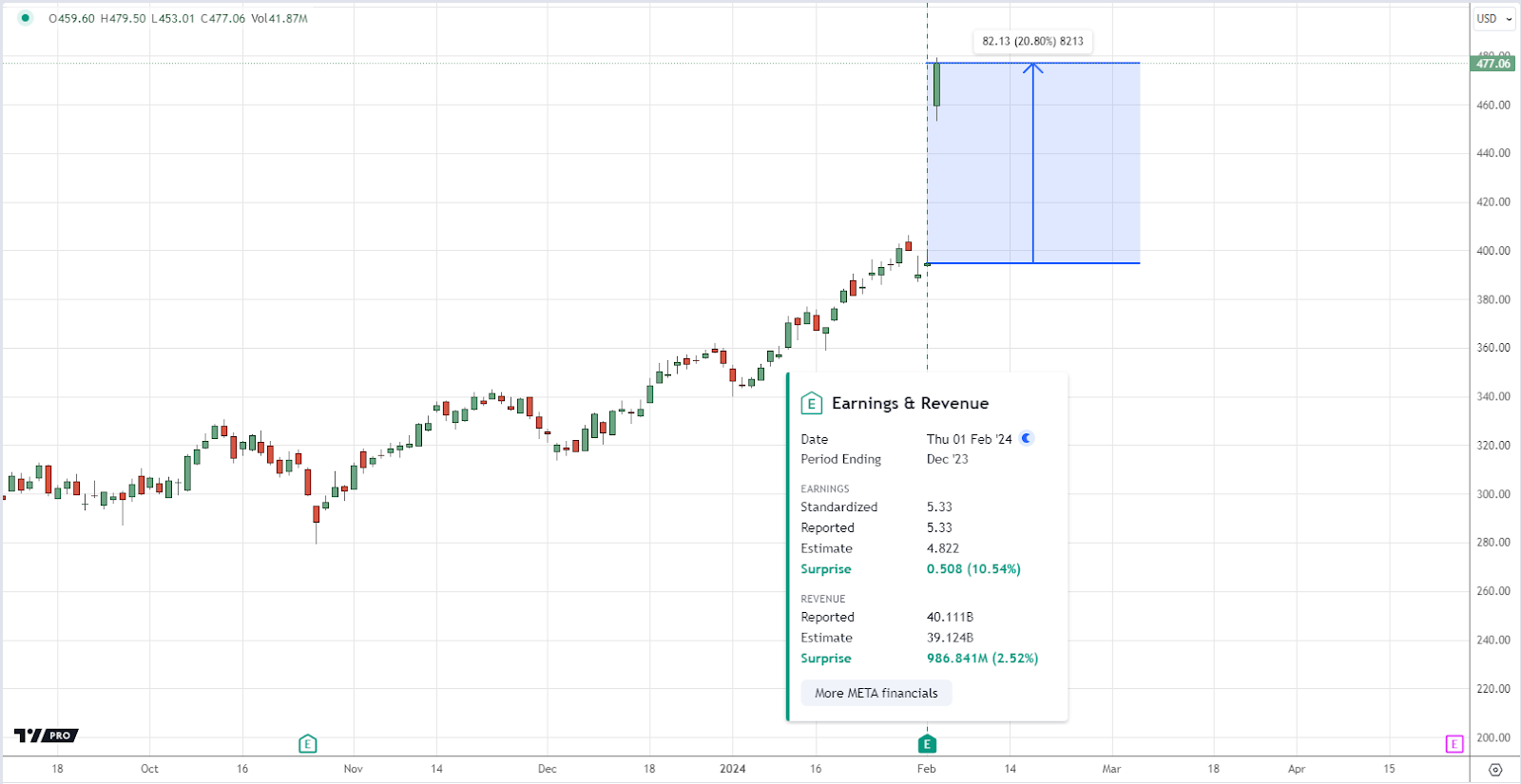Open the USD currency dropdown

point(1493,19)
